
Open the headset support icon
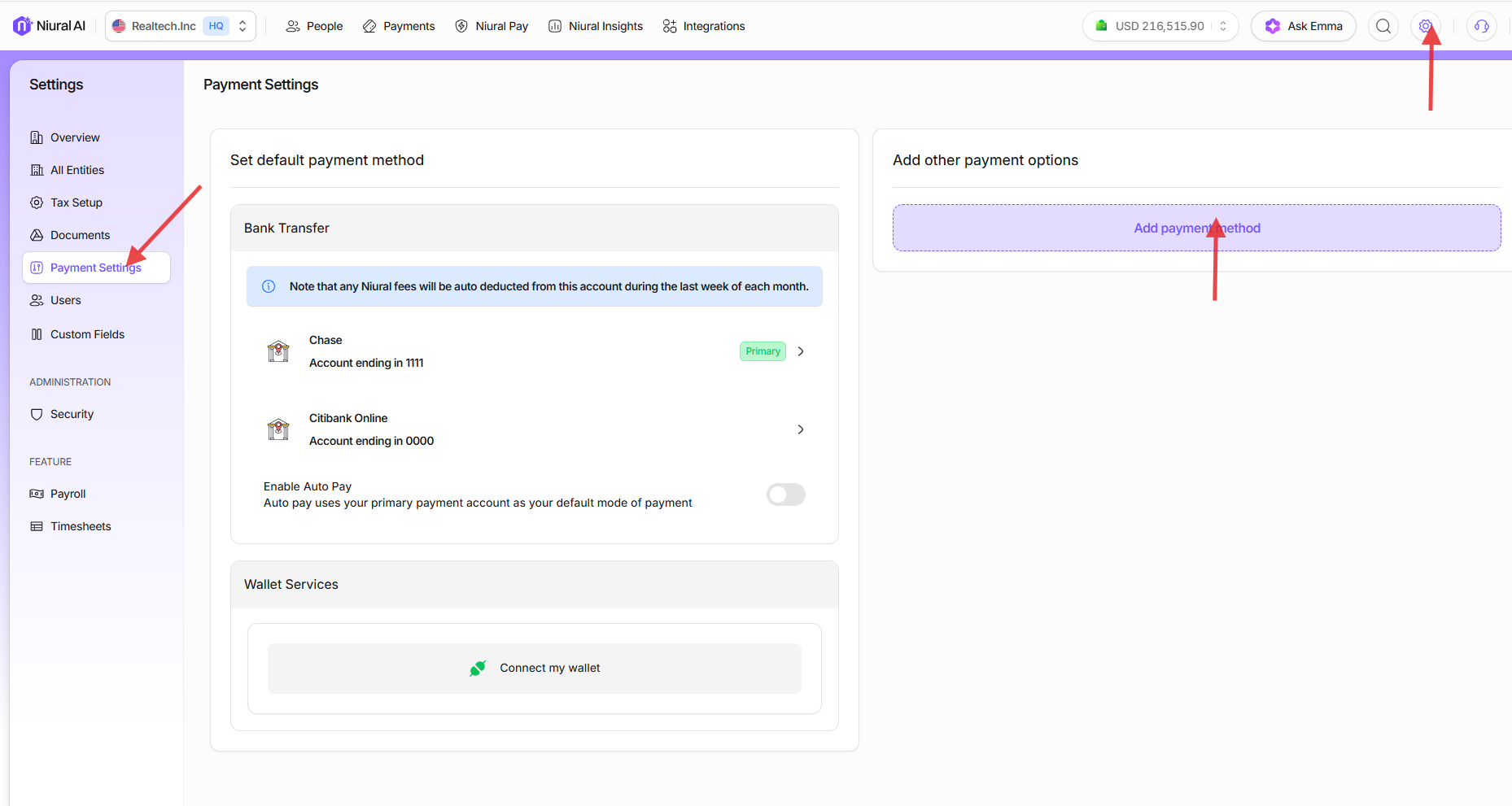pos(1481,26)
